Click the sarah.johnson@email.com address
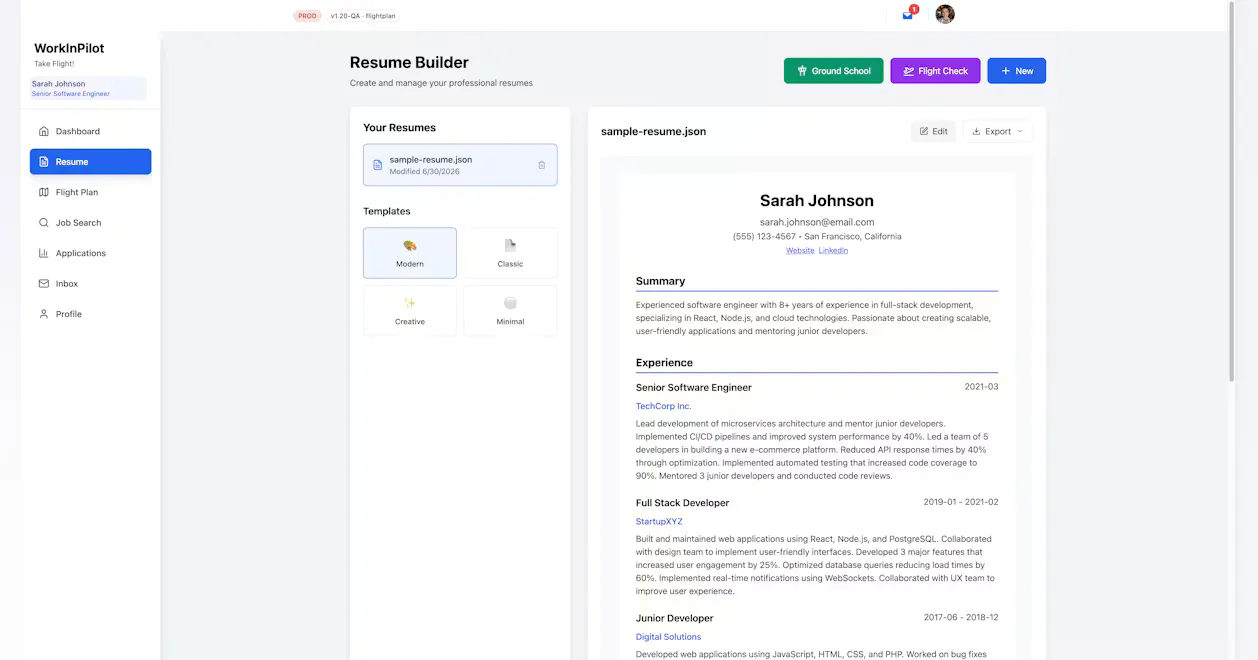Image resolution: width=1258 pixels, height=660 pixels. [x=817, y=222]
